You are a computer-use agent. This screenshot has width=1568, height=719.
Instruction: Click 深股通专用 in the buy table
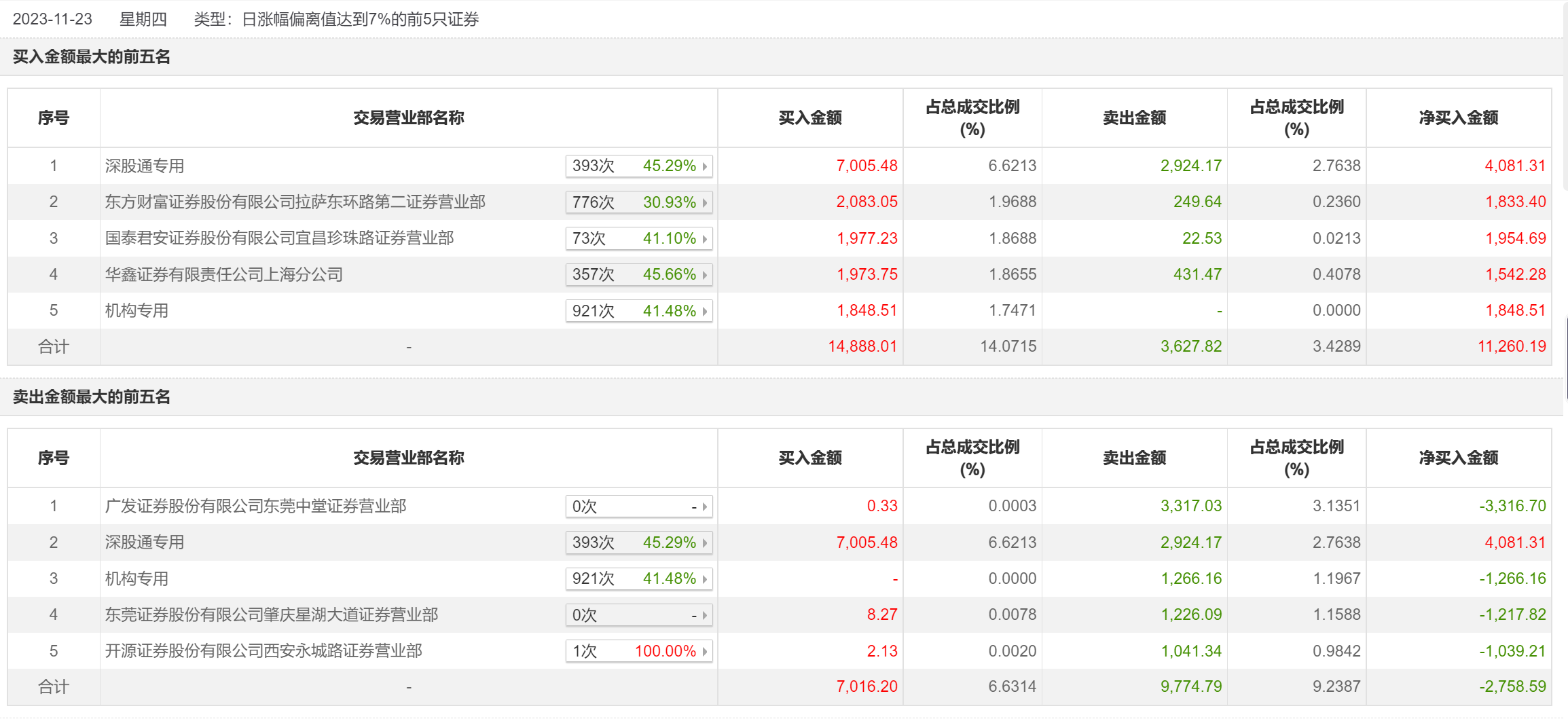(145, 166)
